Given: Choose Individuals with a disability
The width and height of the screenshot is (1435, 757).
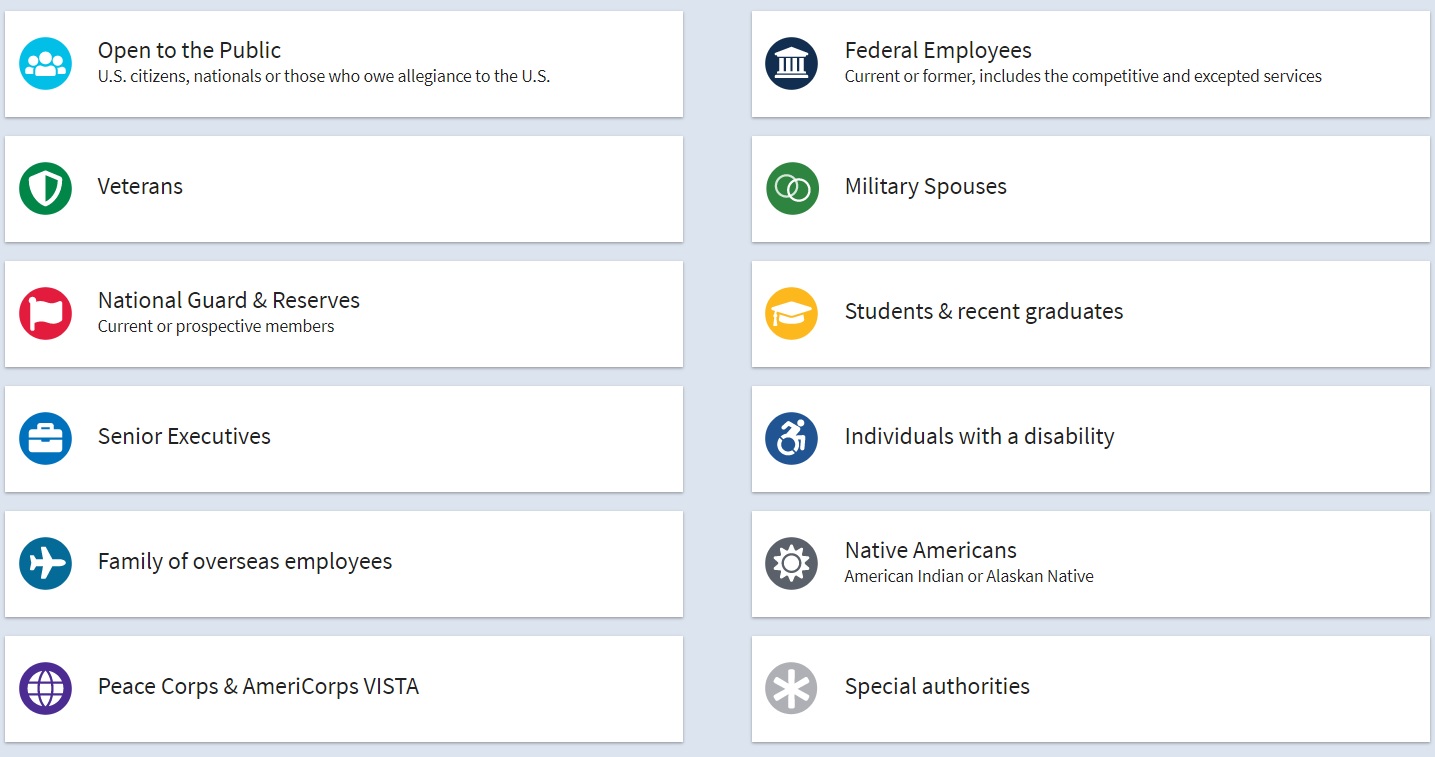Looking at the screenshot, I should click(979, 437).
